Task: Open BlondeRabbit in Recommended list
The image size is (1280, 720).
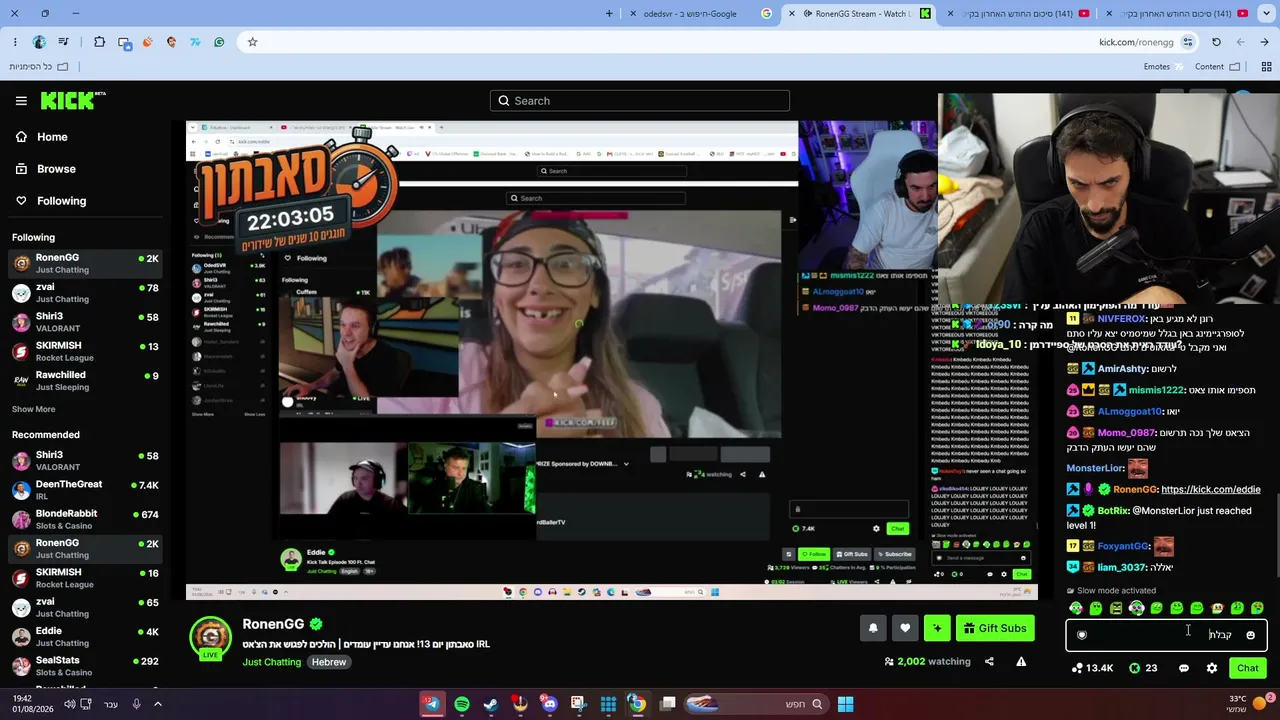Action: tap(85, 519)
